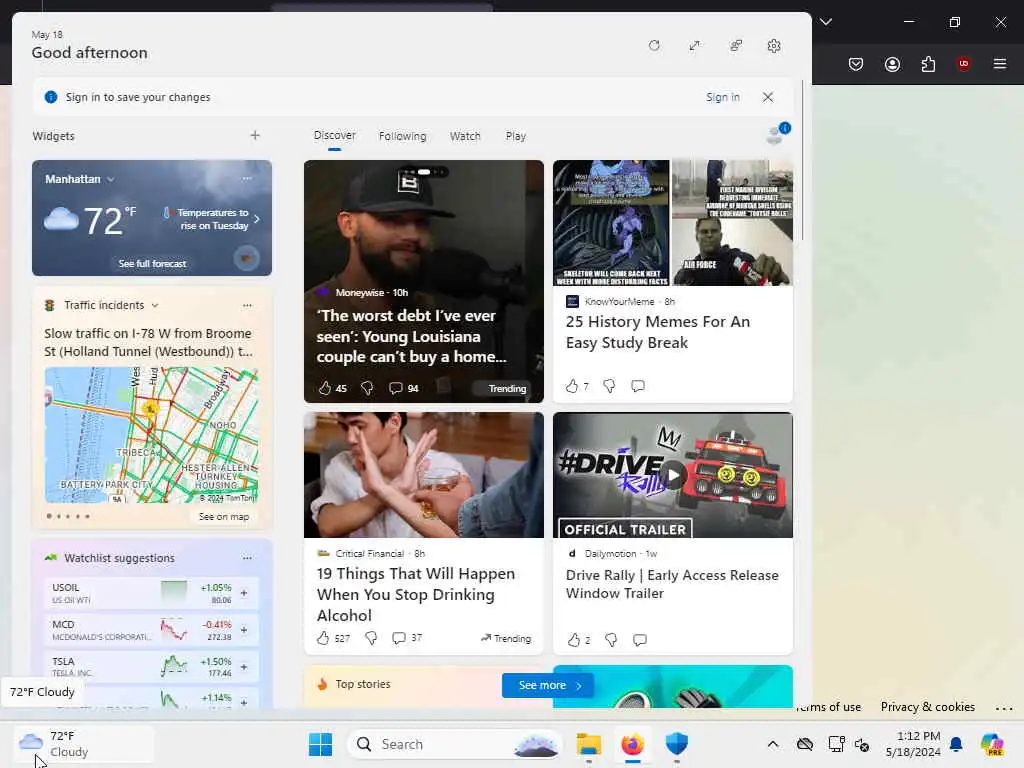1024x768 pixels.
Task: Open the traffic map thumbnail
Action: click(x=152, y=435)
